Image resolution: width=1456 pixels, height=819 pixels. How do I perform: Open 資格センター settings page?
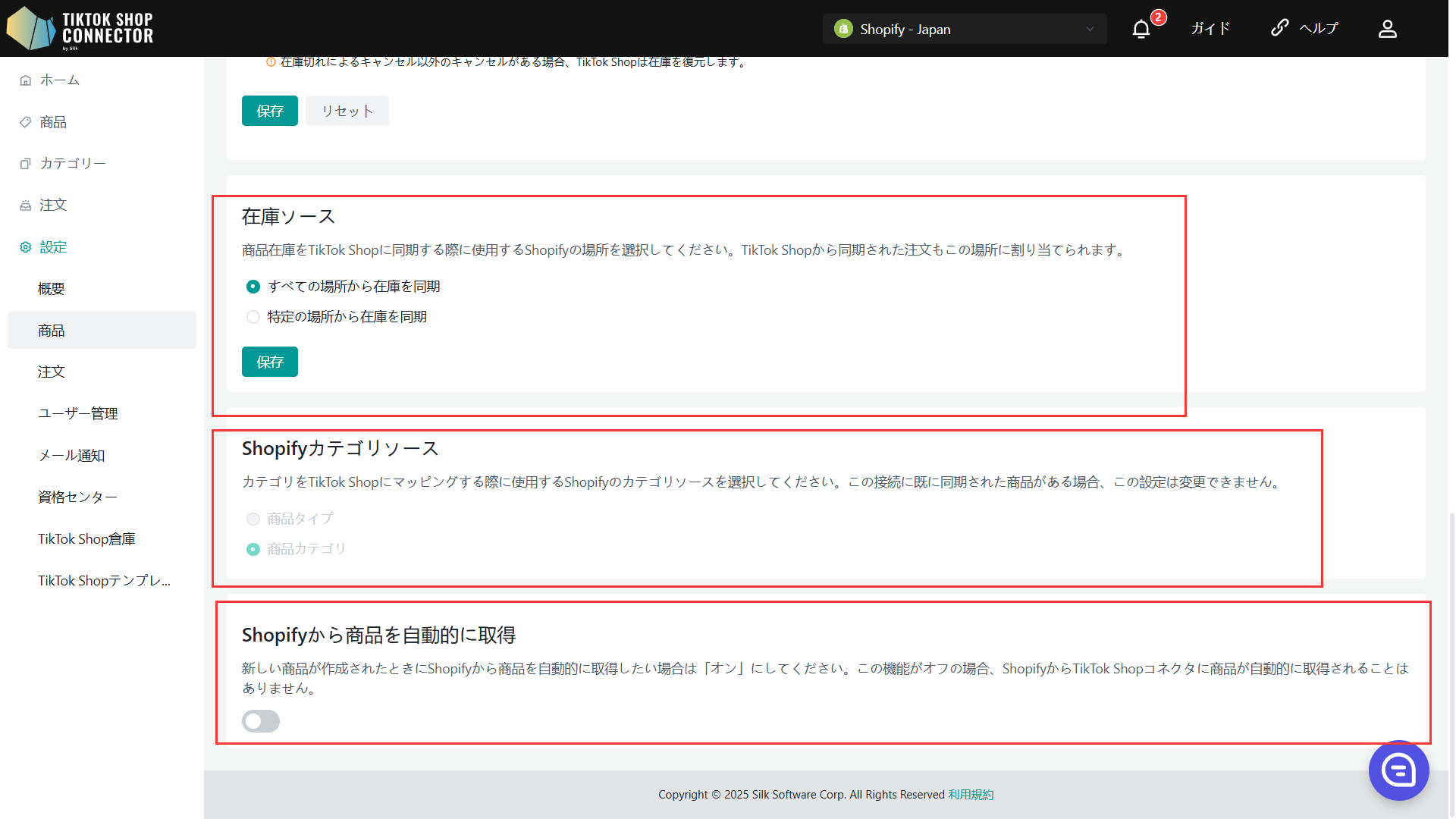click(102, 497)
